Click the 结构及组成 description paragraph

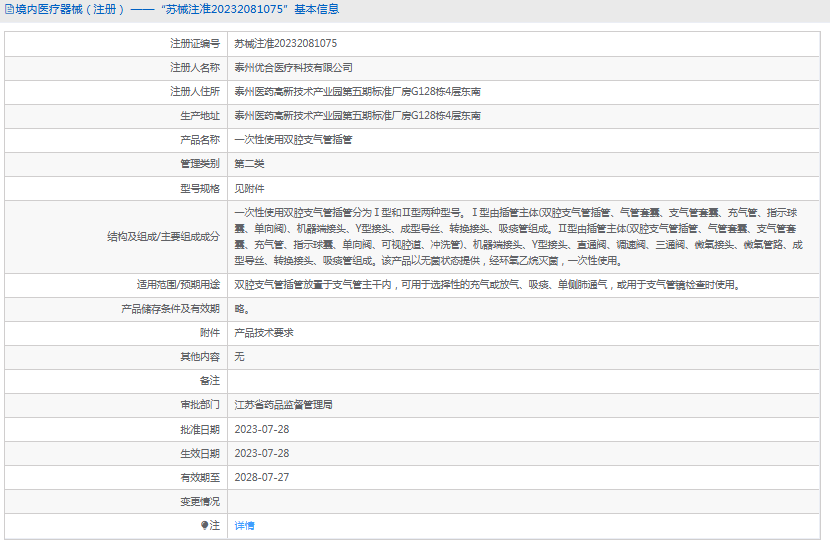coord(519,237)
